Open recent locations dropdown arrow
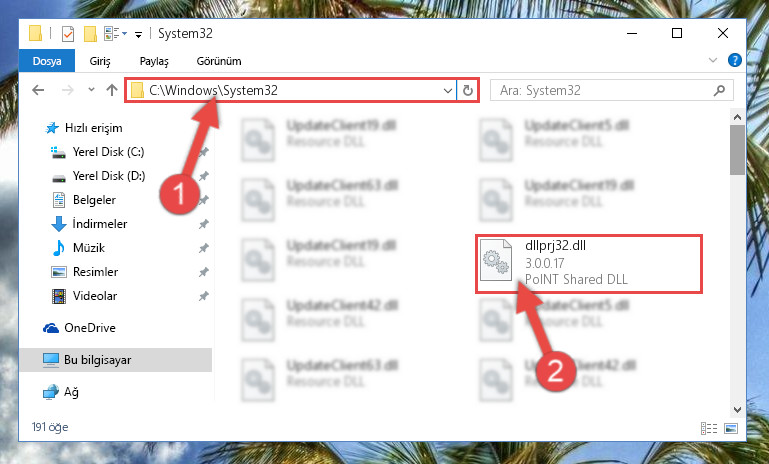Screen dimensions: 769x464 coord(91,90)
